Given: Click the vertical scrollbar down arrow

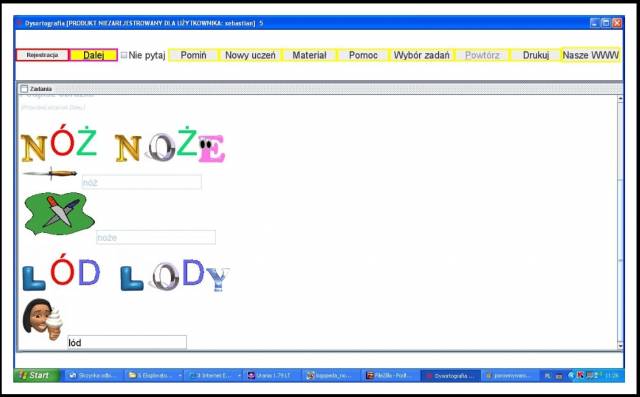Looking at the screenshot, I should point(620,346).
